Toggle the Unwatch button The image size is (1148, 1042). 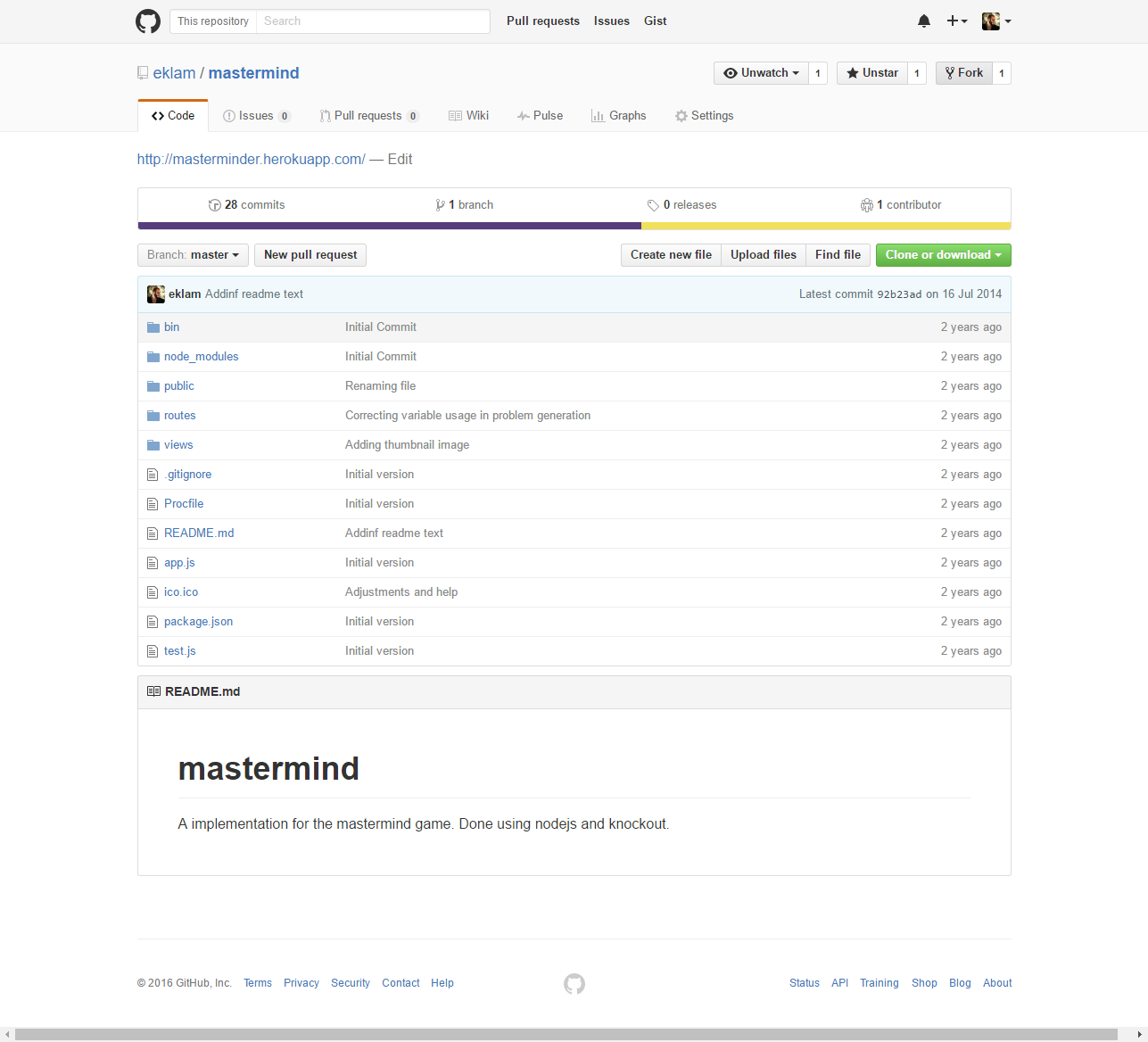click(761, 73)
